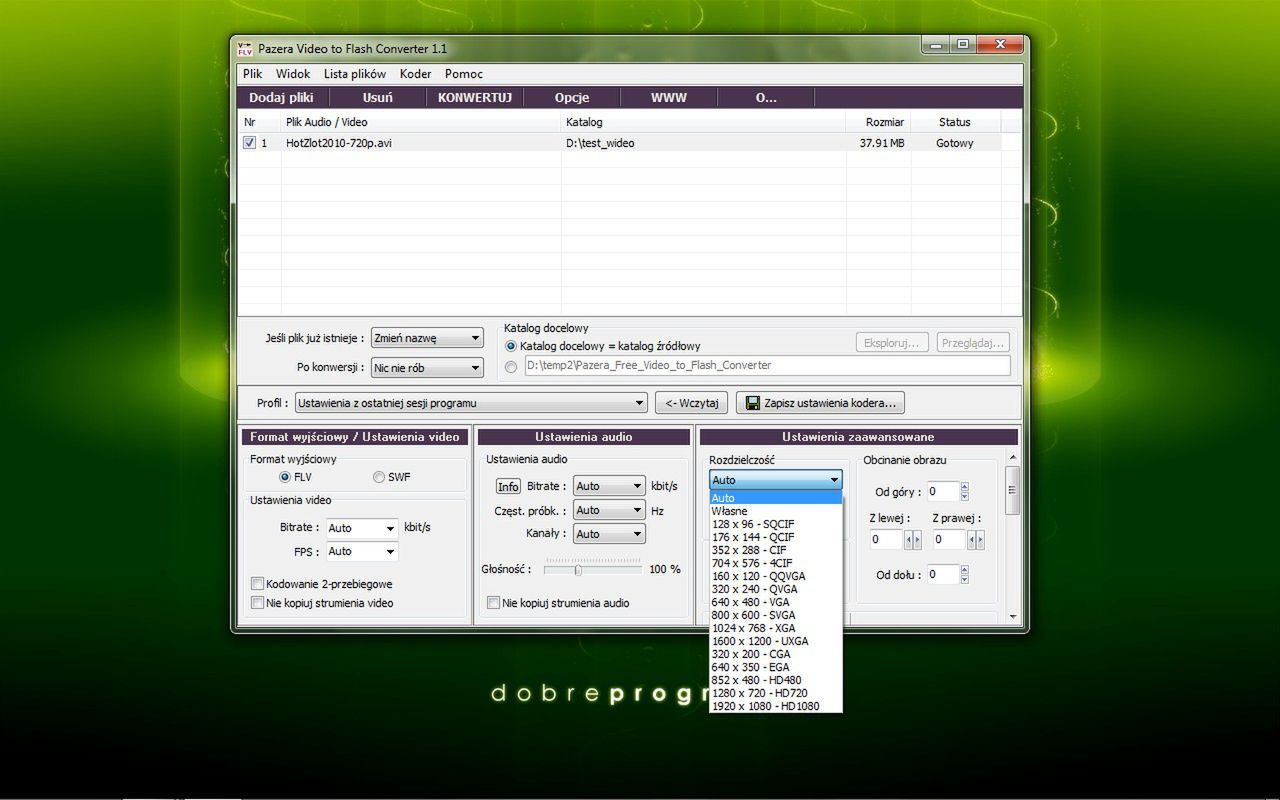Choose '704 x 576 - 4CIF' resolution
The width and height of the screenshot is (1280, 800).
(x=776, y=563)
